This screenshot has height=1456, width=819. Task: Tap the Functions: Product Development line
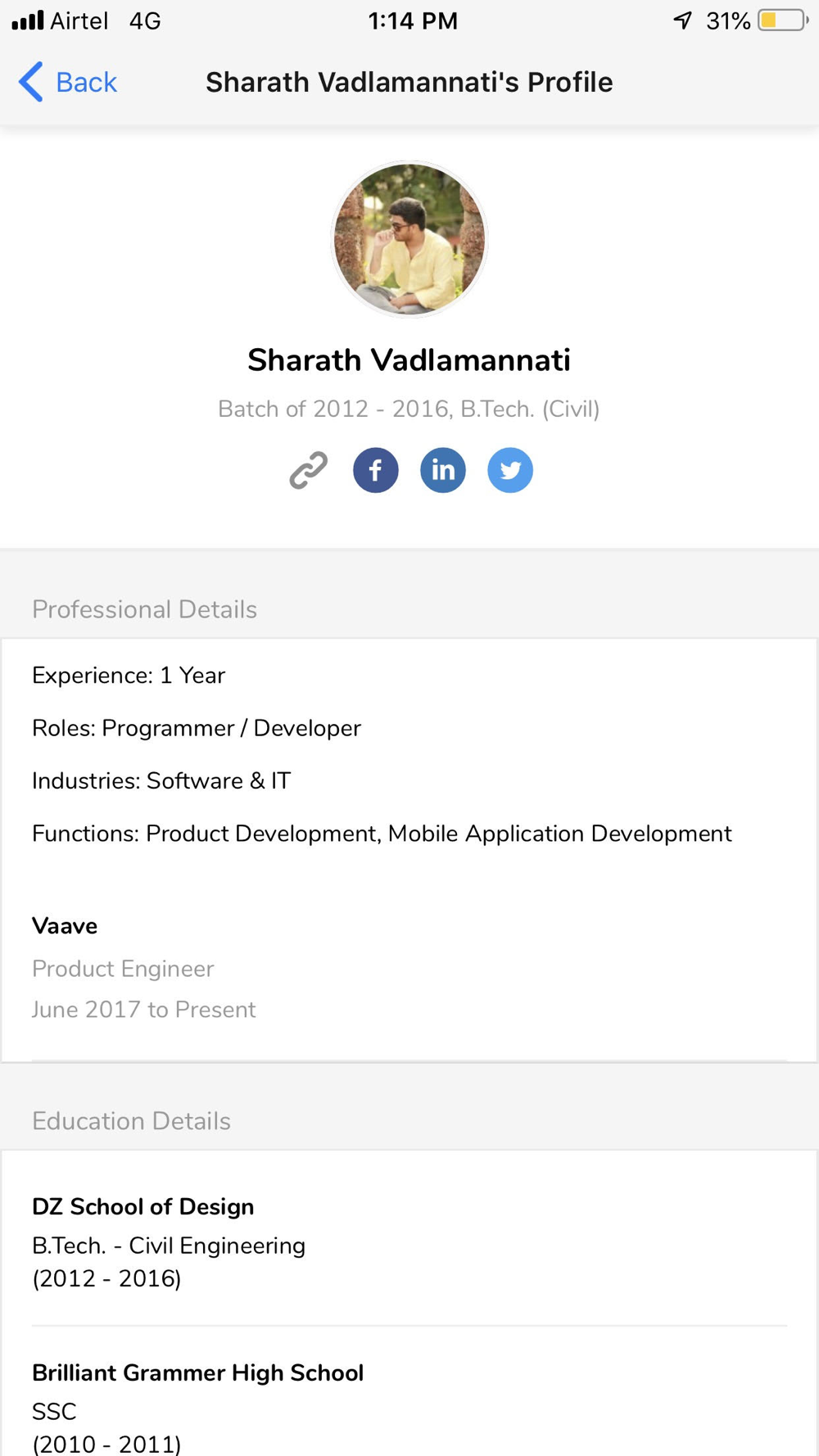coord(382,834)
